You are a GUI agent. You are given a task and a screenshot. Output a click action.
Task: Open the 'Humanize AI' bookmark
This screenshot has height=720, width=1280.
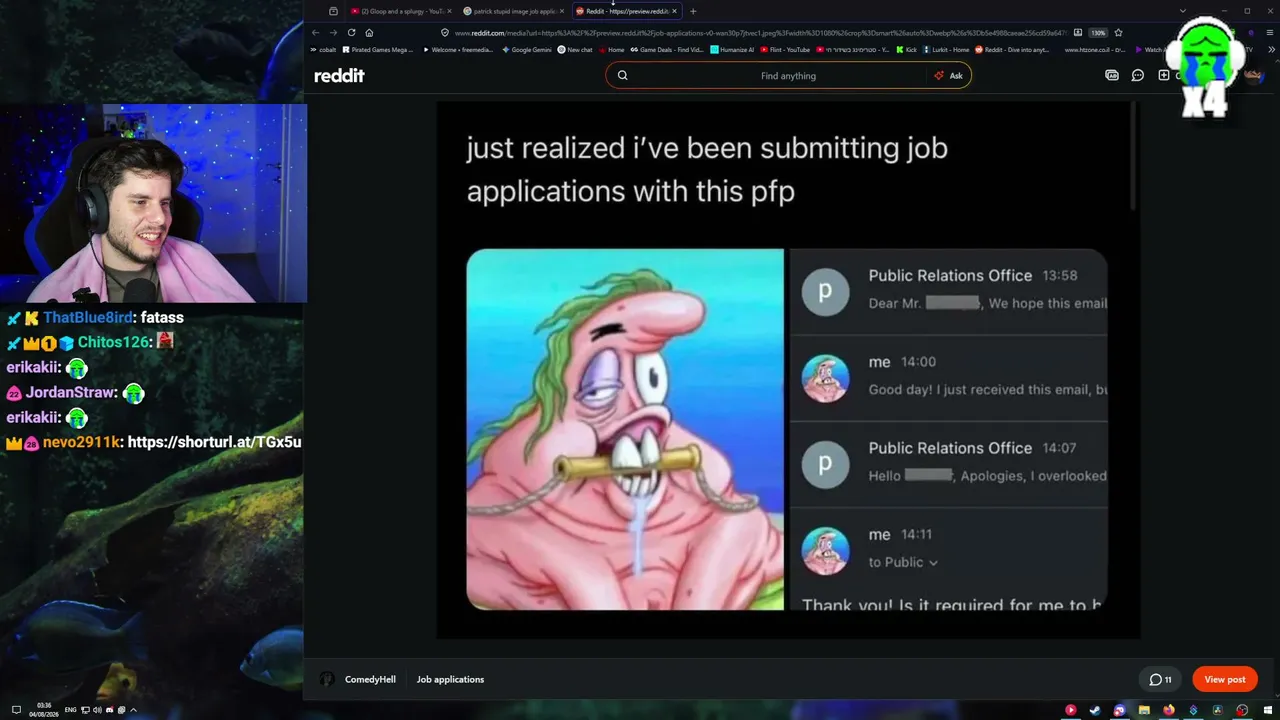[732, 50]
